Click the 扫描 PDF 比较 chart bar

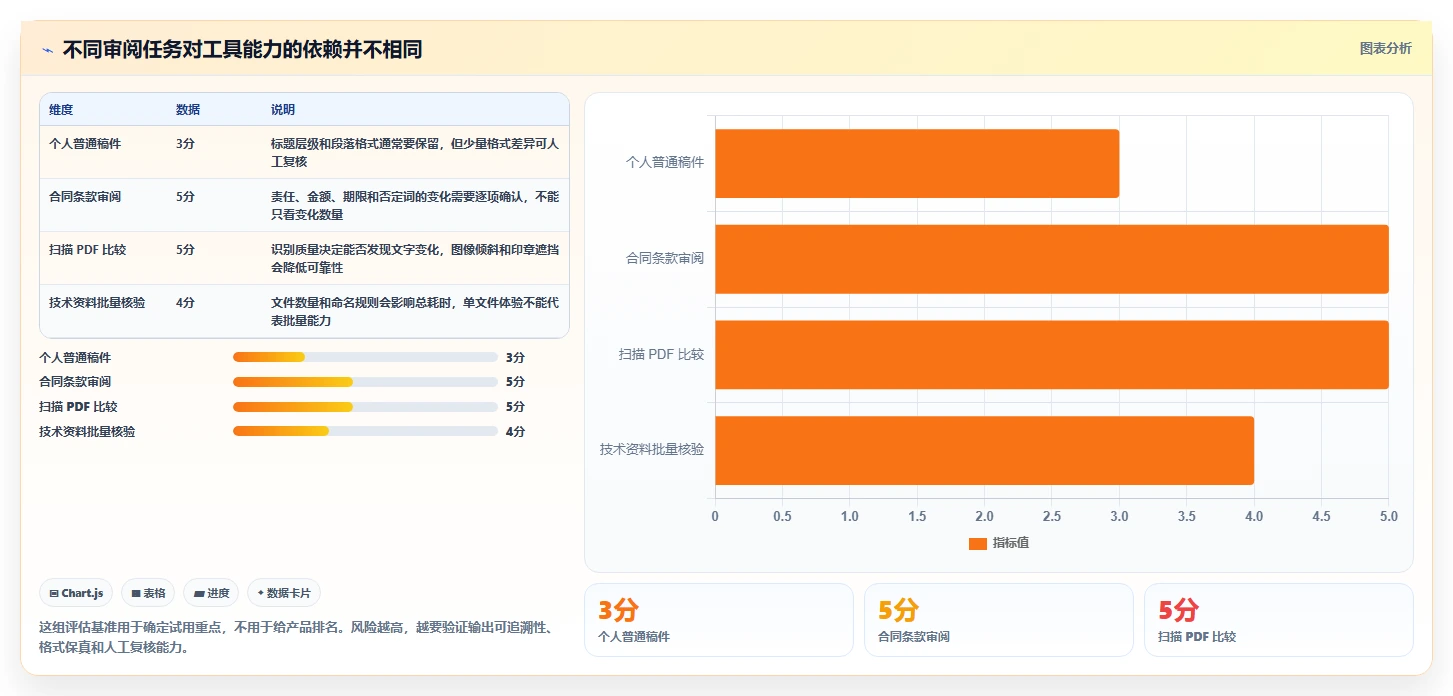(x=1052, y=355)
